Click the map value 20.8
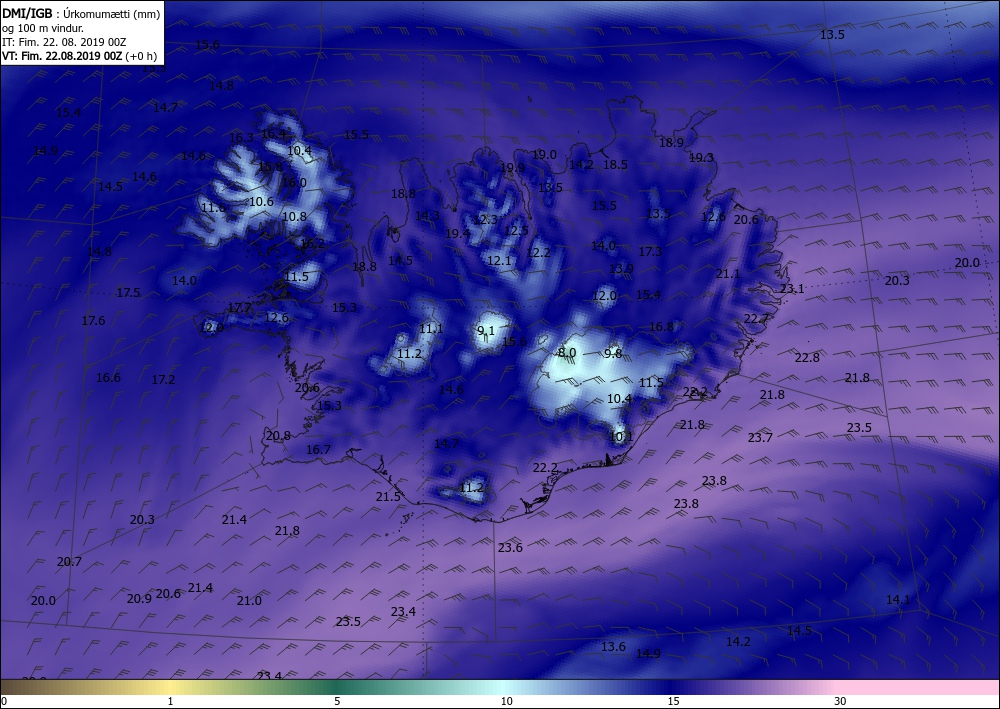Screen dimensions: 1000x709 [278, 436]
